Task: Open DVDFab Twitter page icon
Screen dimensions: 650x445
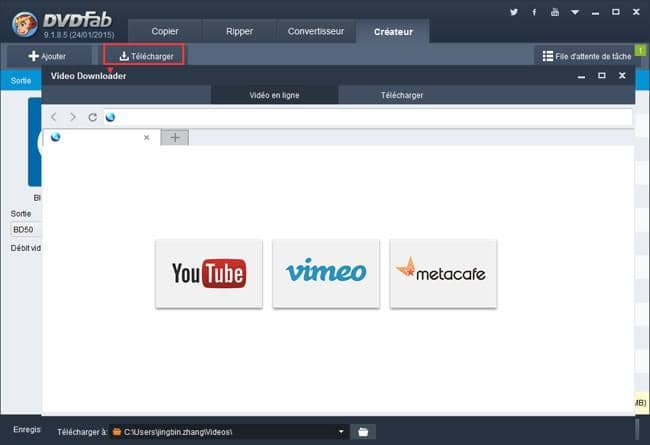Action: pyautogui.click(x=514, y=12)
